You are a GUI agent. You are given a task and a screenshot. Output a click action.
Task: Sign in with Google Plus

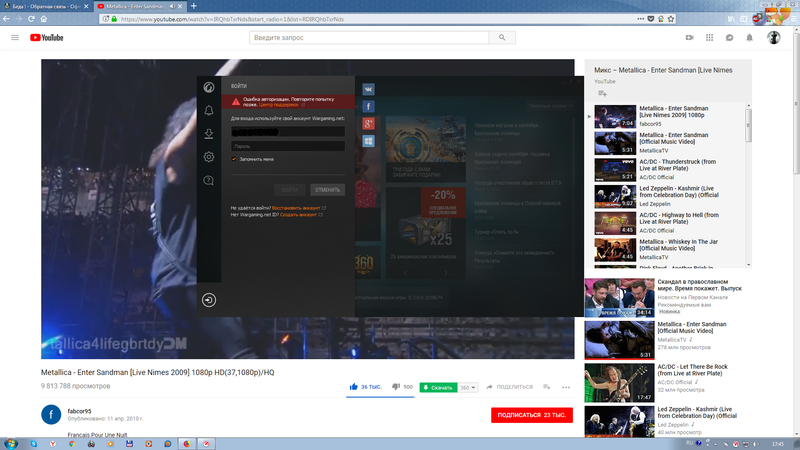[x=368, y=123]
